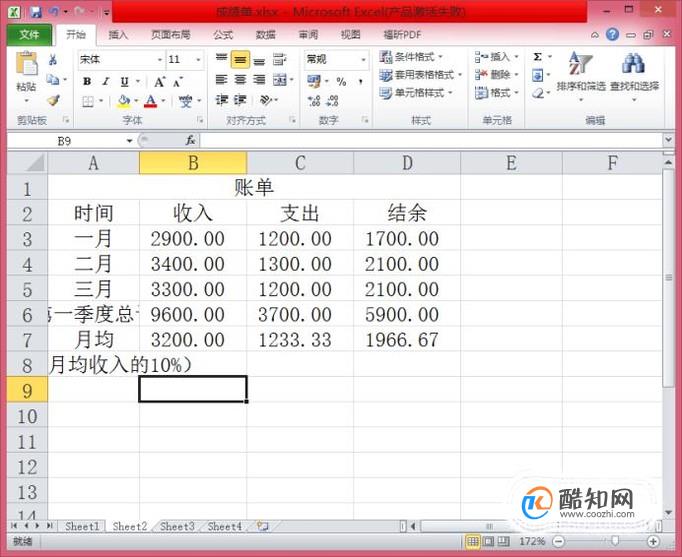Toggle middle vertical alignment
This screenshot has width=682, height=557.
pyautogui.click(x=240, y=60)
